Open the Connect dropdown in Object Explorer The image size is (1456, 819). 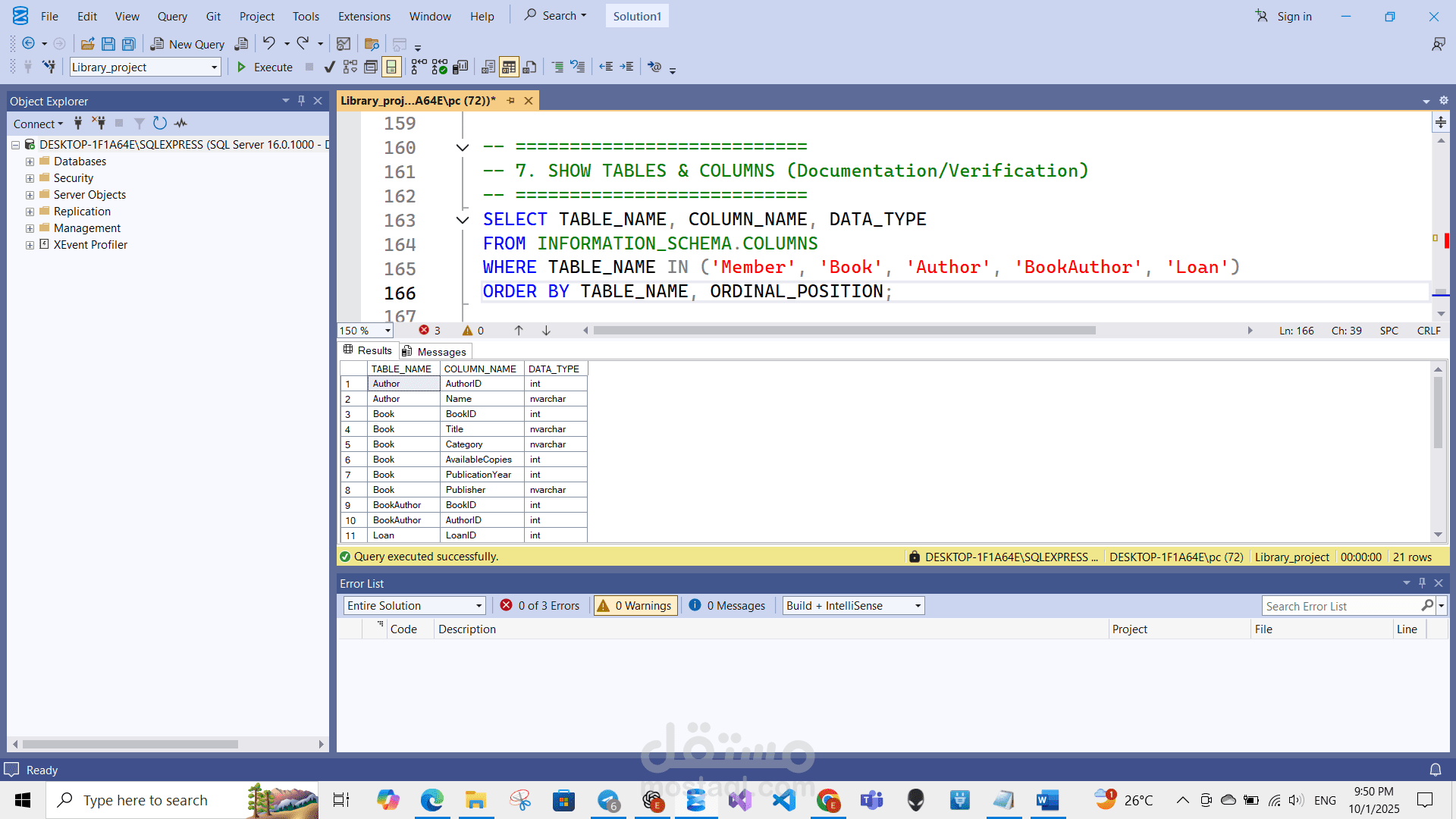pos(38,124)
